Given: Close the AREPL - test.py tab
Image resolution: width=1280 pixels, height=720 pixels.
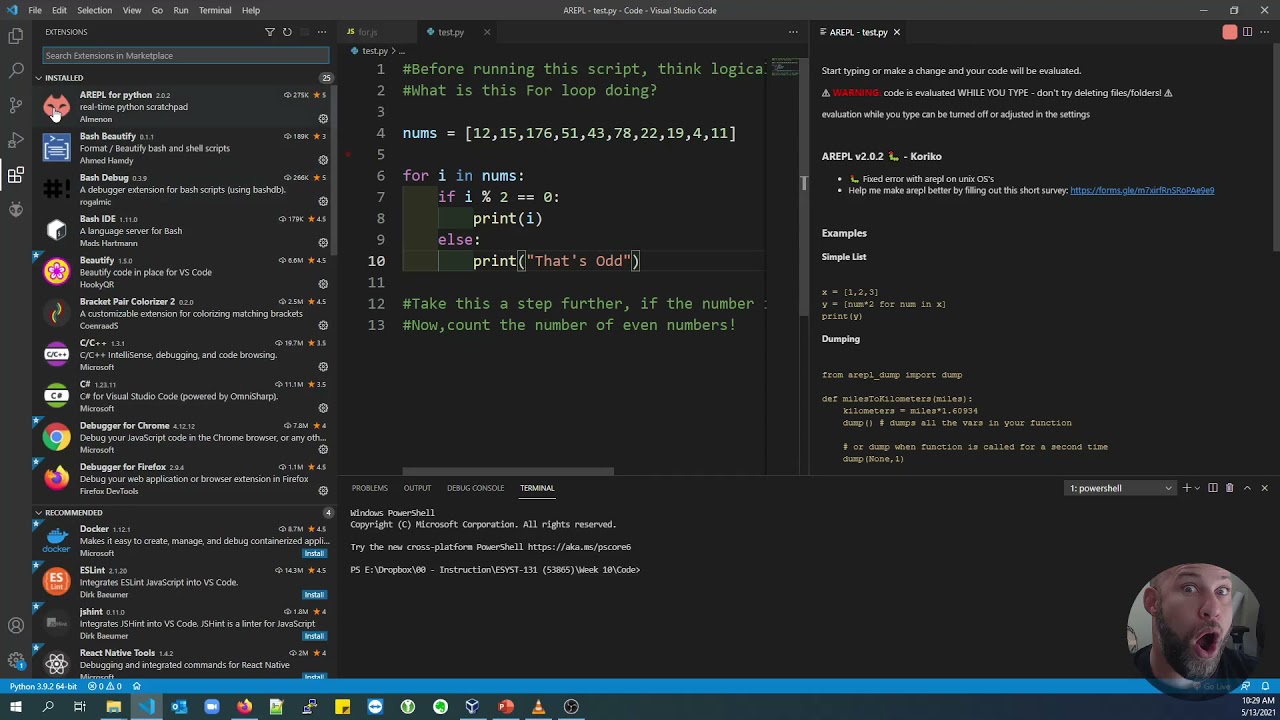Looking at the screenshot, I should [x=896, y=32].
